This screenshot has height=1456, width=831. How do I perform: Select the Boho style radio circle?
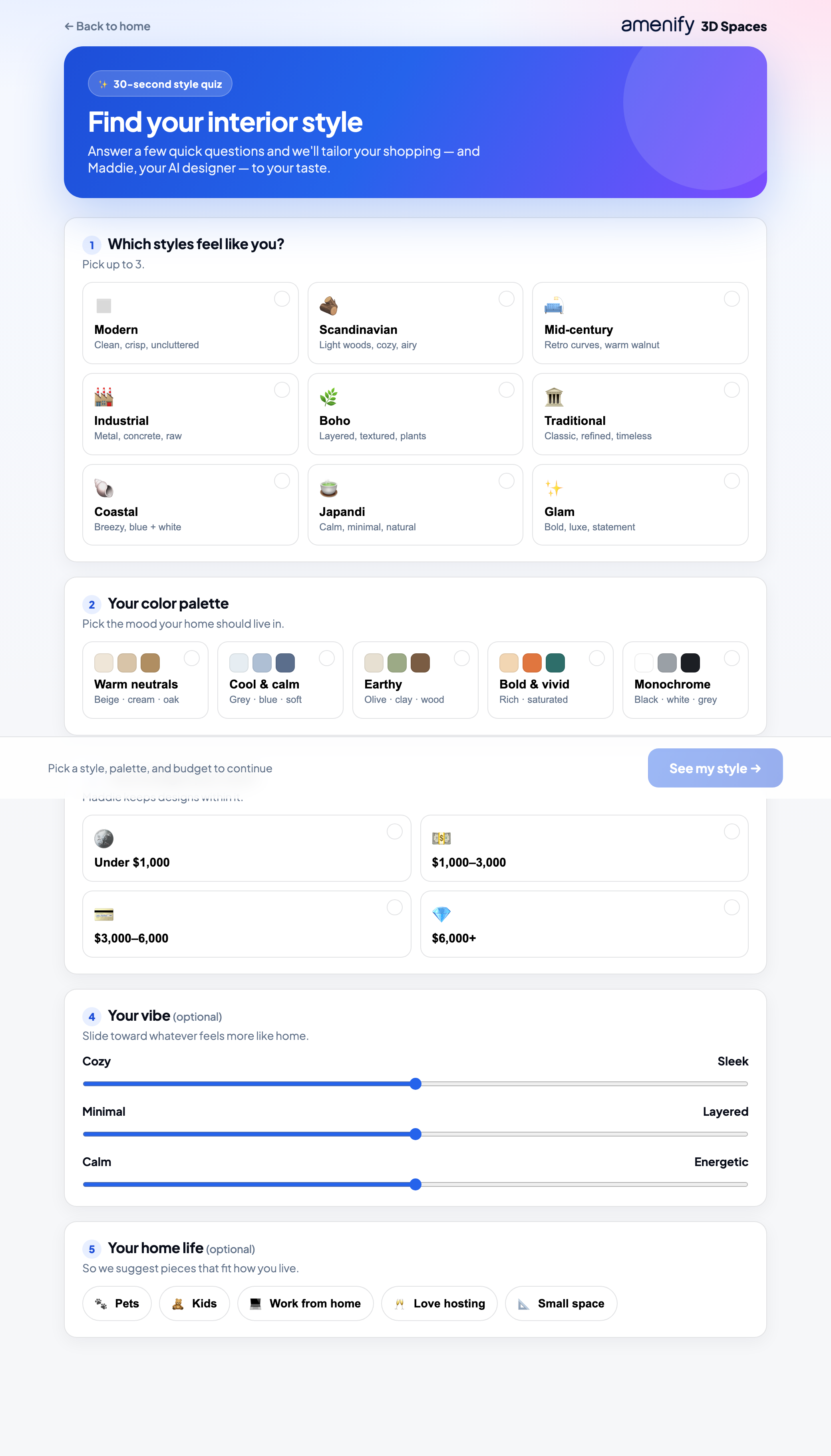(506, 390)
